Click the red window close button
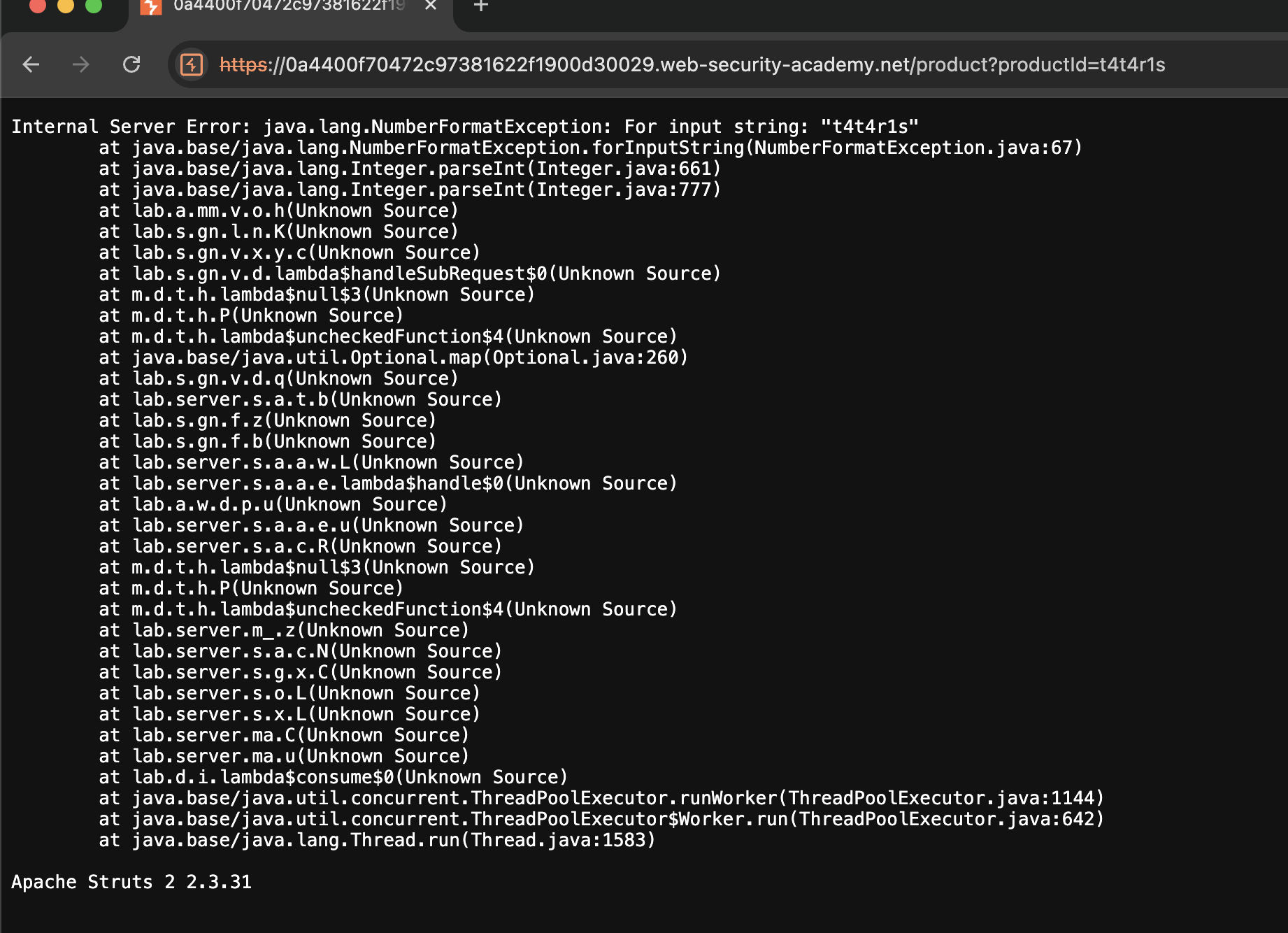The image size is (1288, 933). 37,6
